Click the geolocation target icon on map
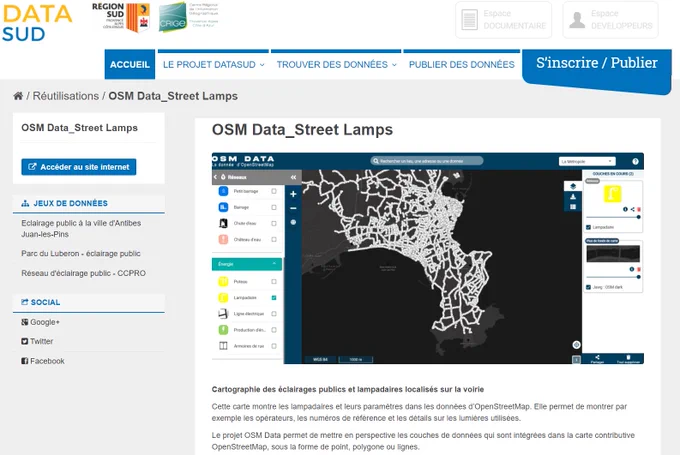Image resolution: width=680 pixels, height=455 pixels. 576,345
